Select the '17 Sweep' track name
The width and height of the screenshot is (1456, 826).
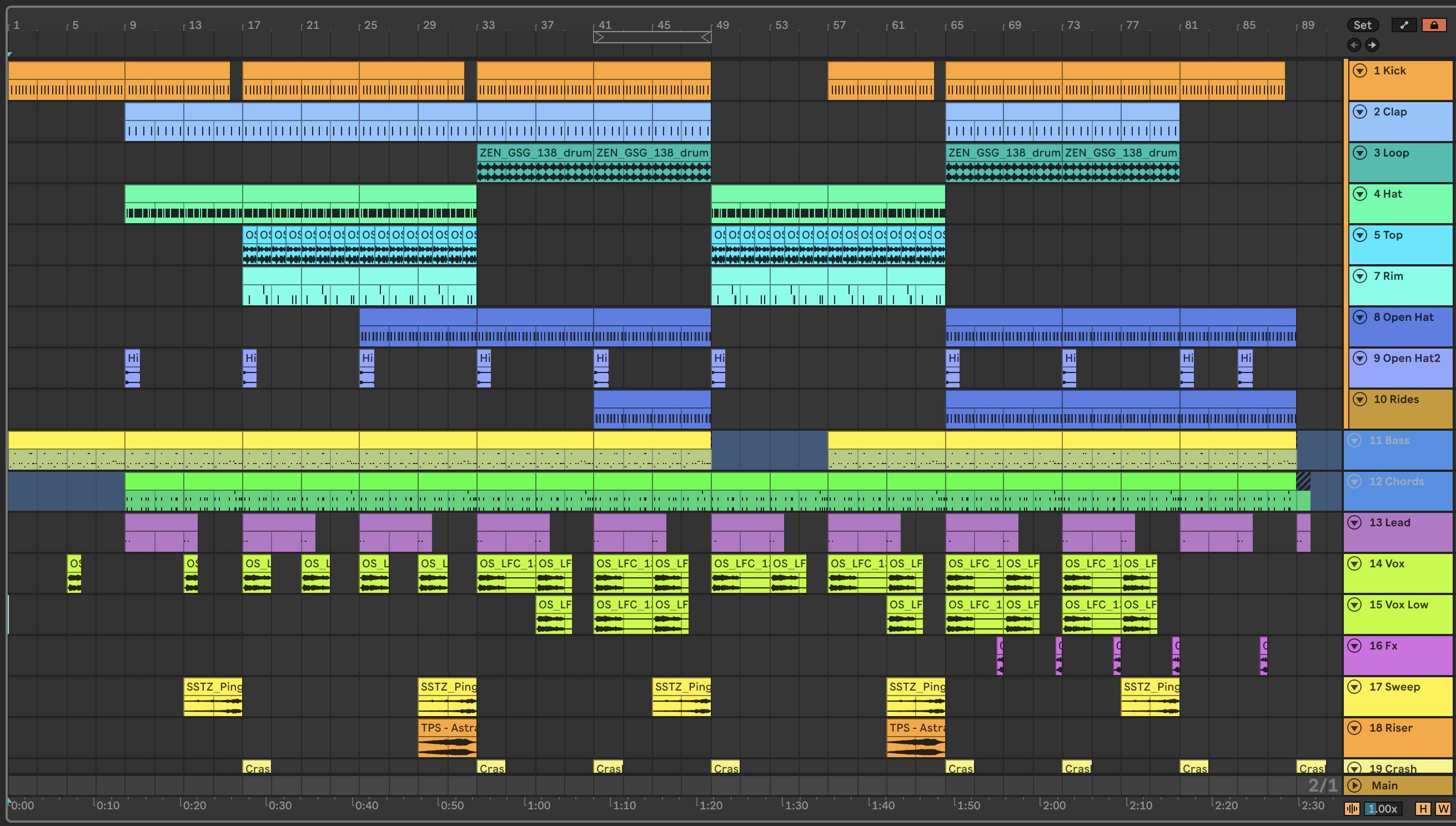coord(1394,687)
